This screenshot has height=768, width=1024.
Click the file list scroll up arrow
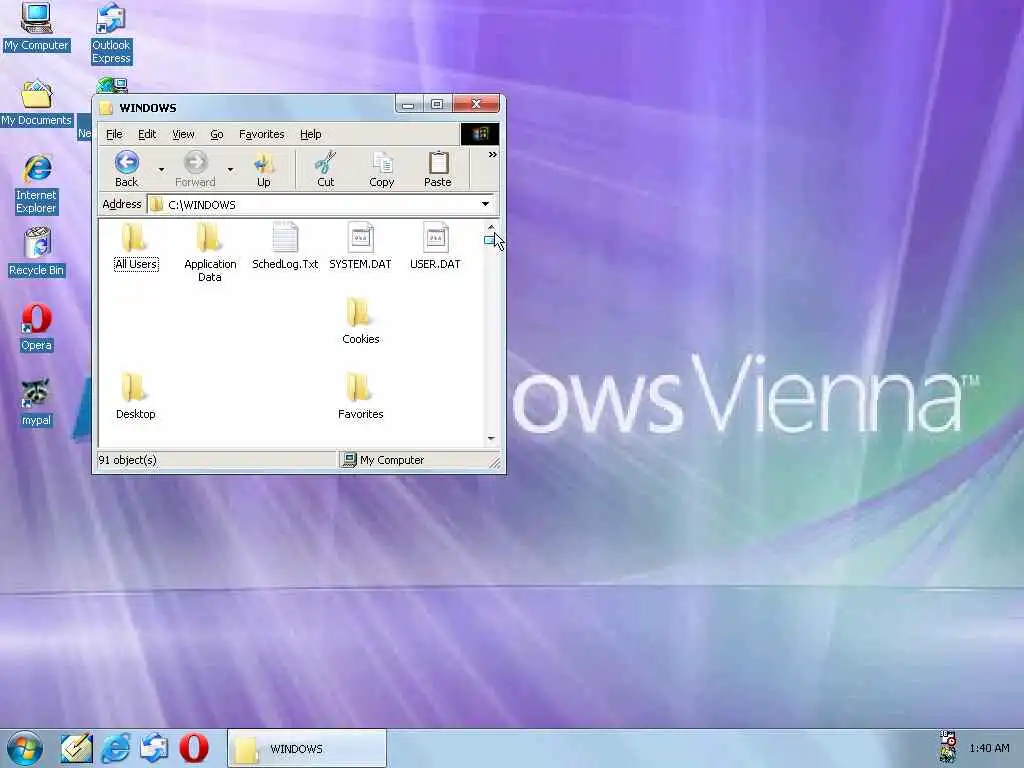pos(491,227)
